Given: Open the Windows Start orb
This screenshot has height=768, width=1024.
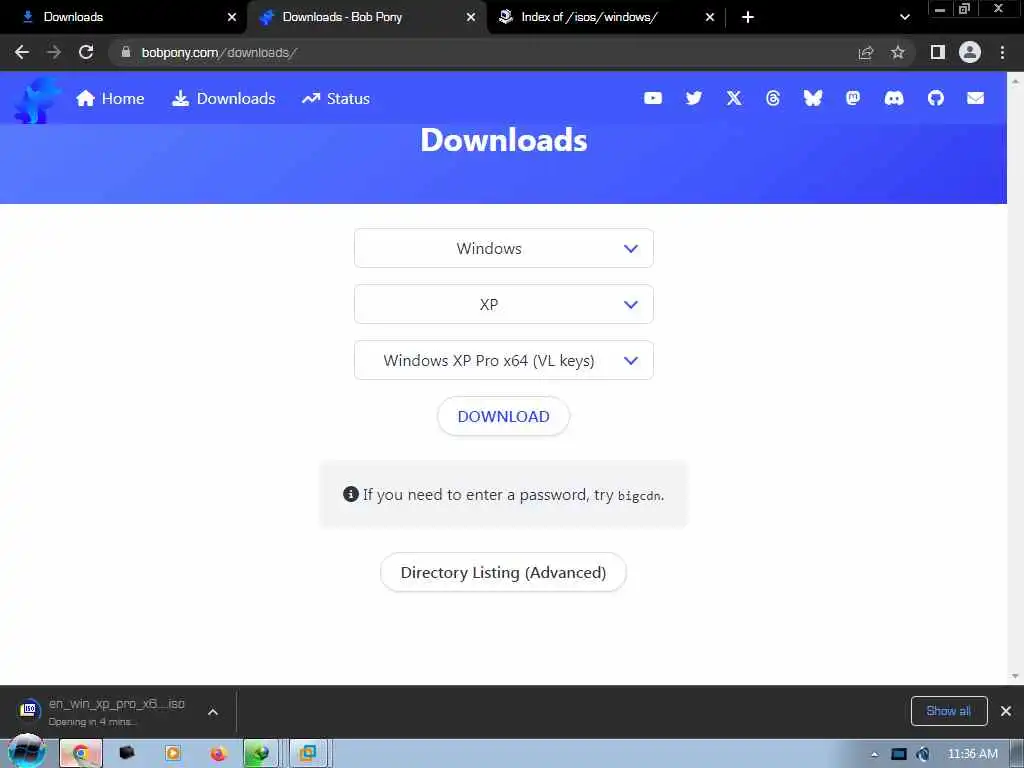Looking at the screenshot, I should coord(27,752).
